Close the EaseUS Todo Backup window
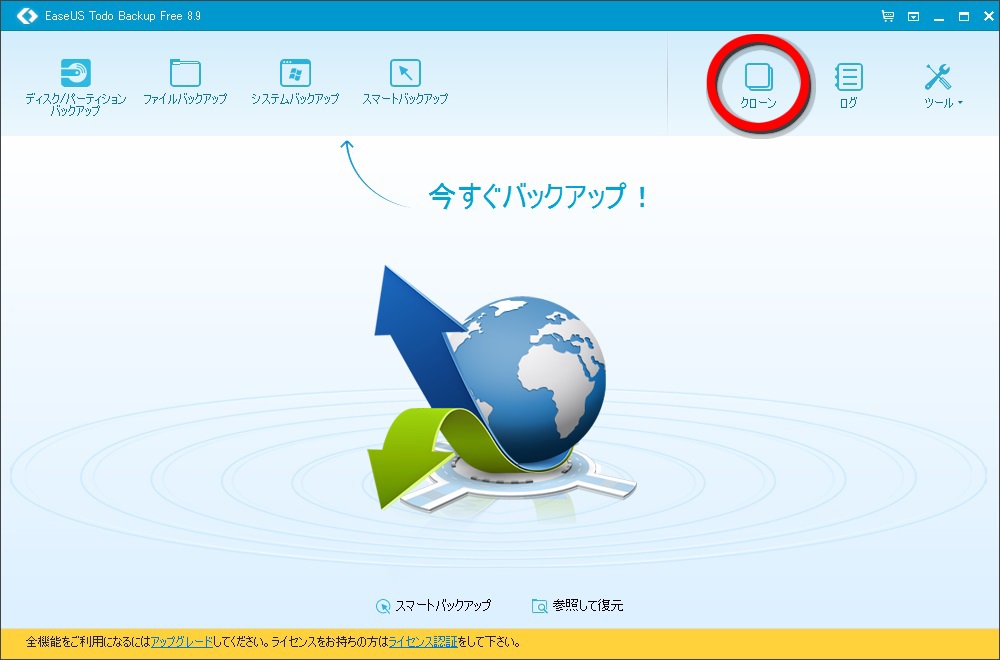Viewport: 1000px width, 660px height. [x=989, y=16]
